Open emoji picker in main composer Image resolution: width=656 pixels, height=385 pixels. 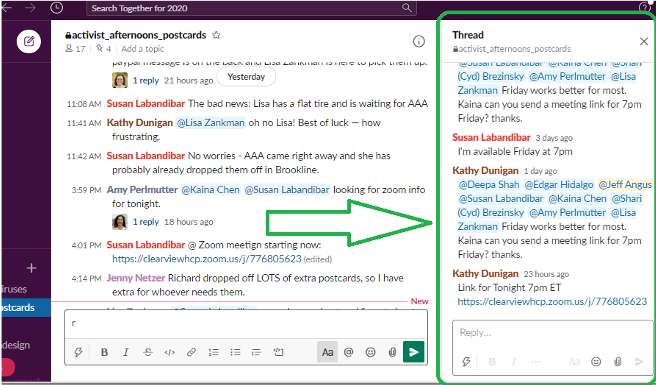pyautogui.click(x=370, y=352)
